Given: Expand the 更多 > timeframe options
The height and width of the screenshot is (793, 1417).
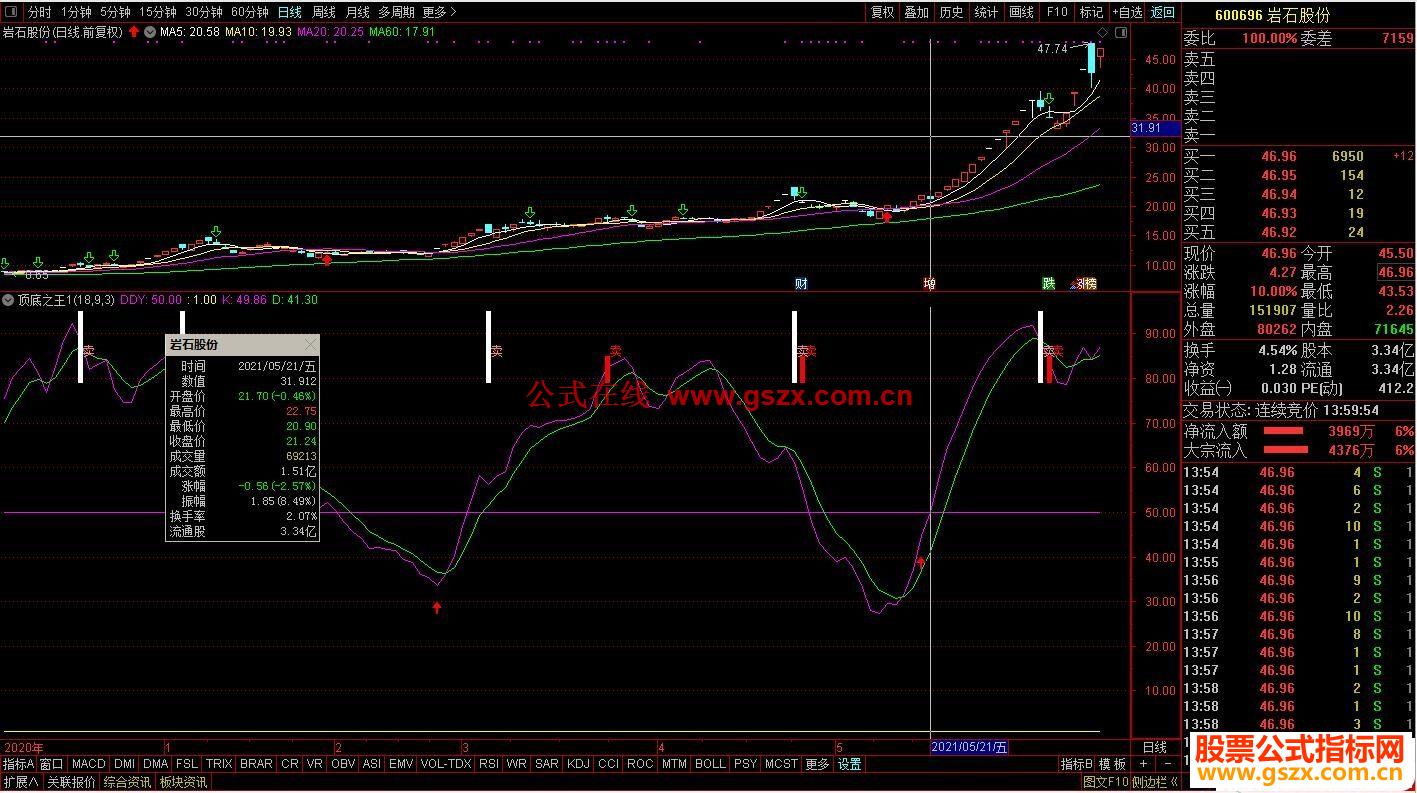Looking at the screenshot, I should (x=439, y=12).
